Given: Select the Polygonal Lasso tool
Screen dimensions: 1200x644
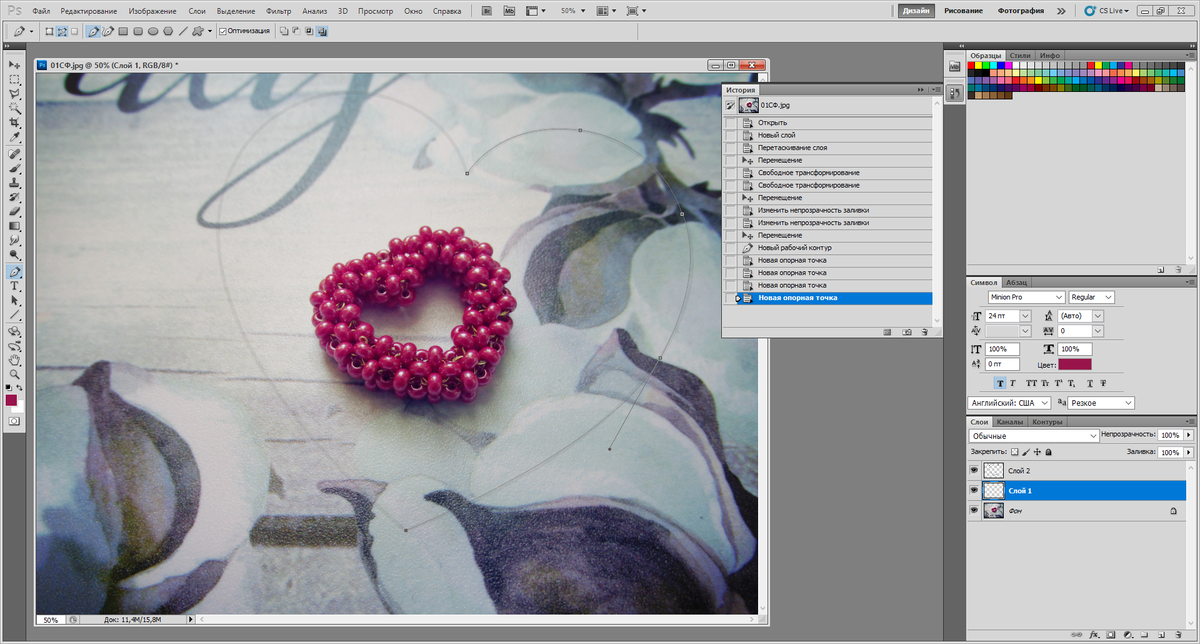Looking at the screenshot, I should [14, 92].
